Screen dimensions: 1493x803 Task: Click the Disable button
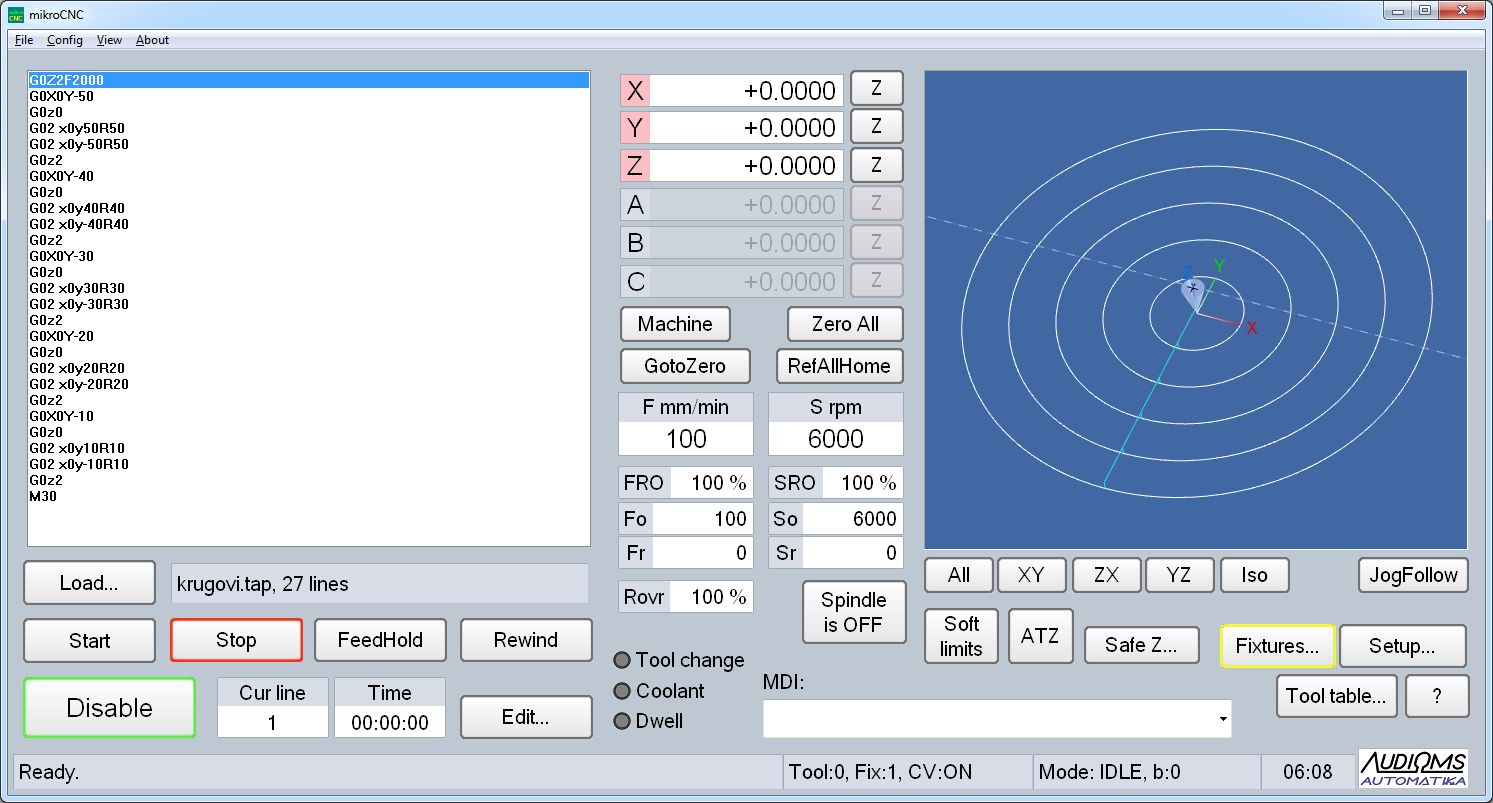(x=109, y=708)
